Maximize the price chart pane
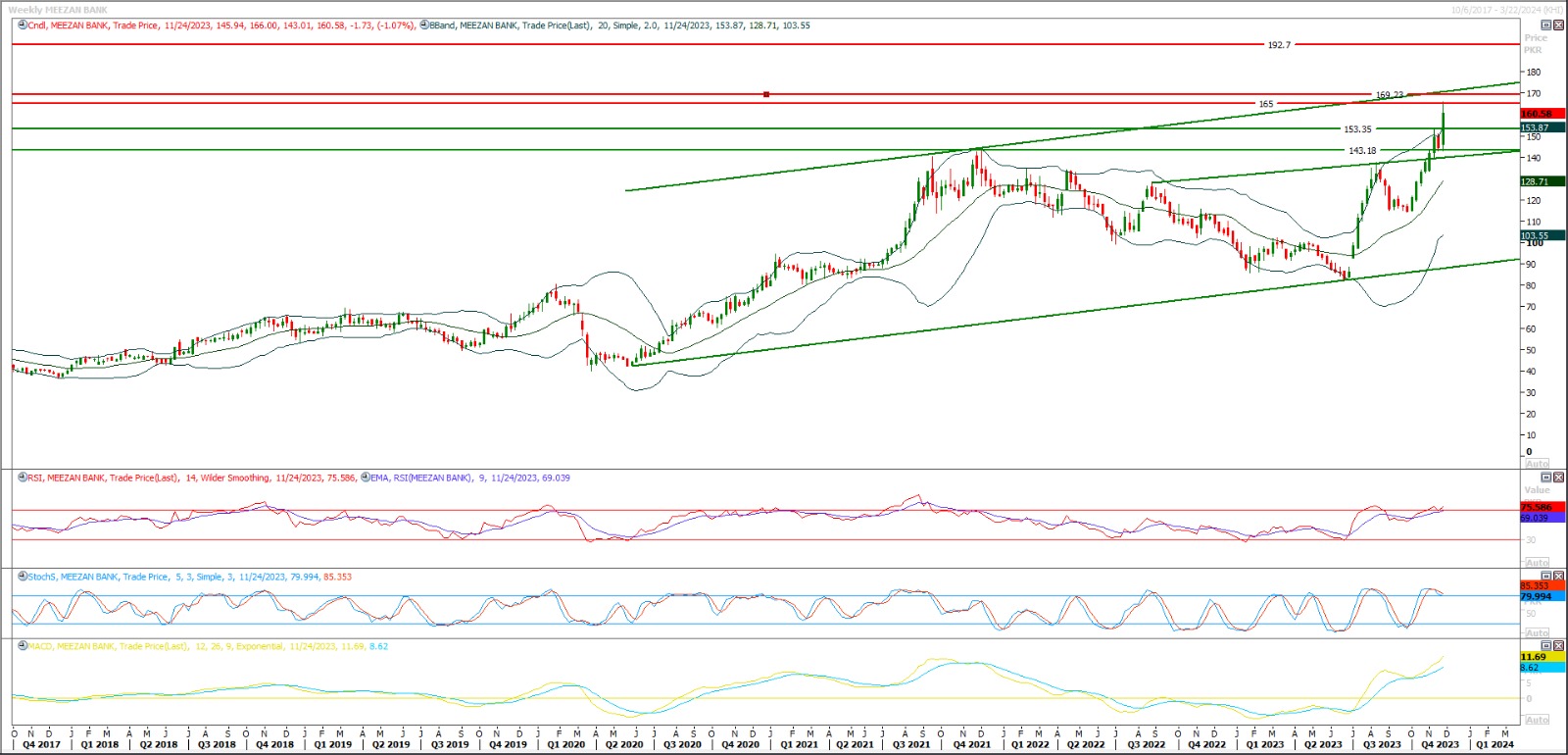This screenshot has height=755, width=1568. tap(1546, 25)
